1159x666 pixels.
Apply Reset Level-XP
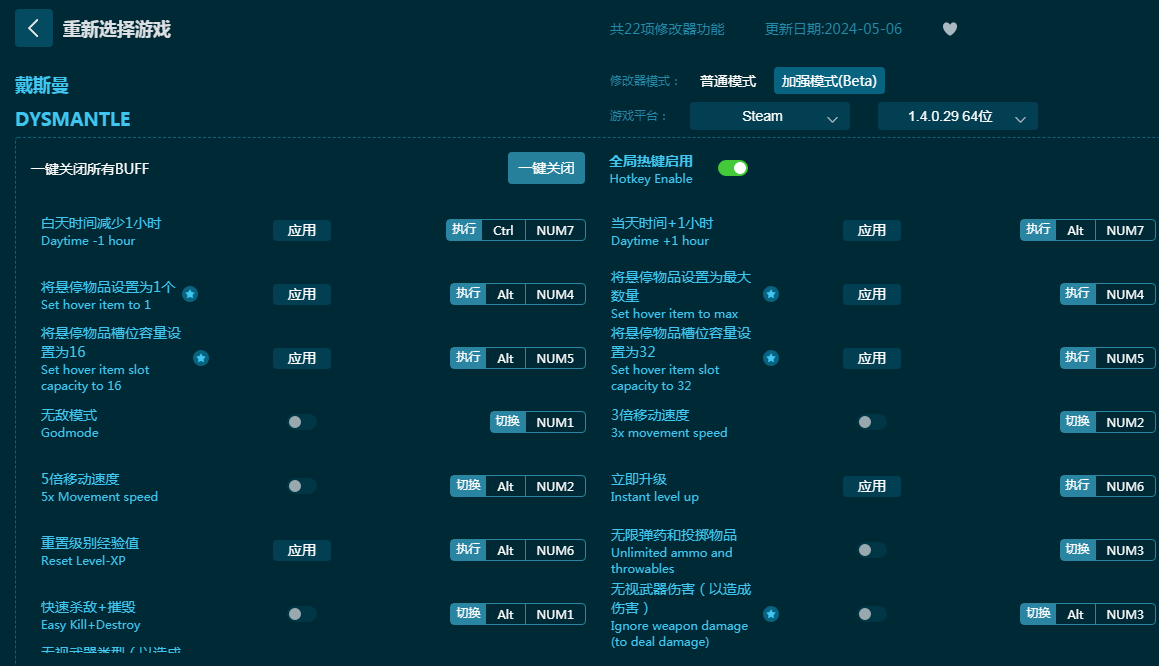click(302, 550)
